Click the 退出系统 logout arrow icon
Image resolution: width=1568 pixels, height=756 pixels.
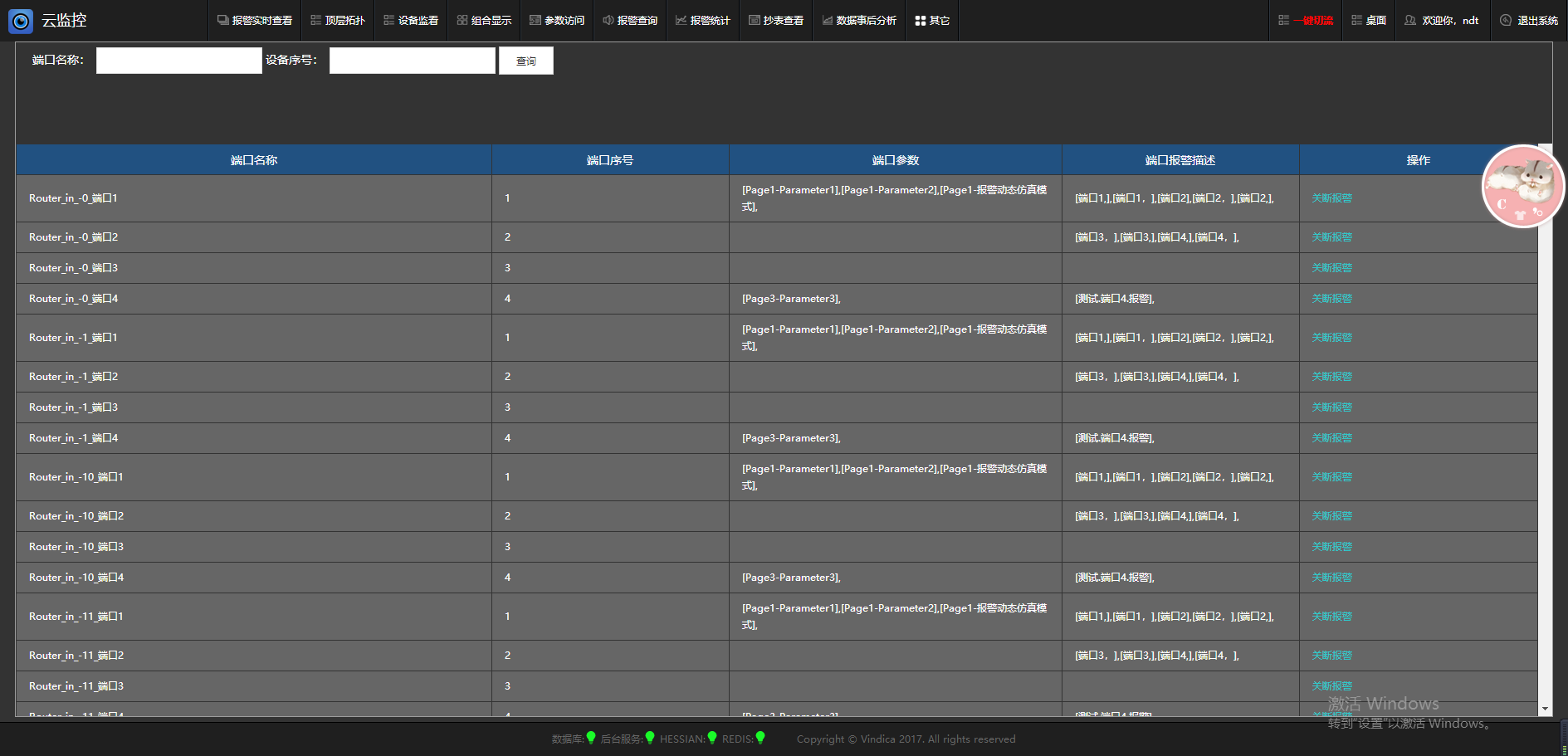tap(1506, 21)
